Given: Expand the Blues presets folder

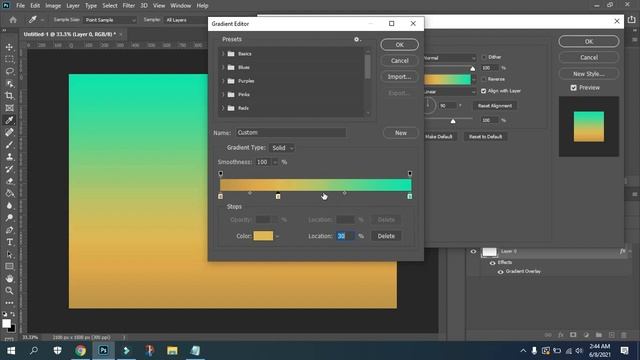Looking at the screenshot, I should click(x=223, y=67).
